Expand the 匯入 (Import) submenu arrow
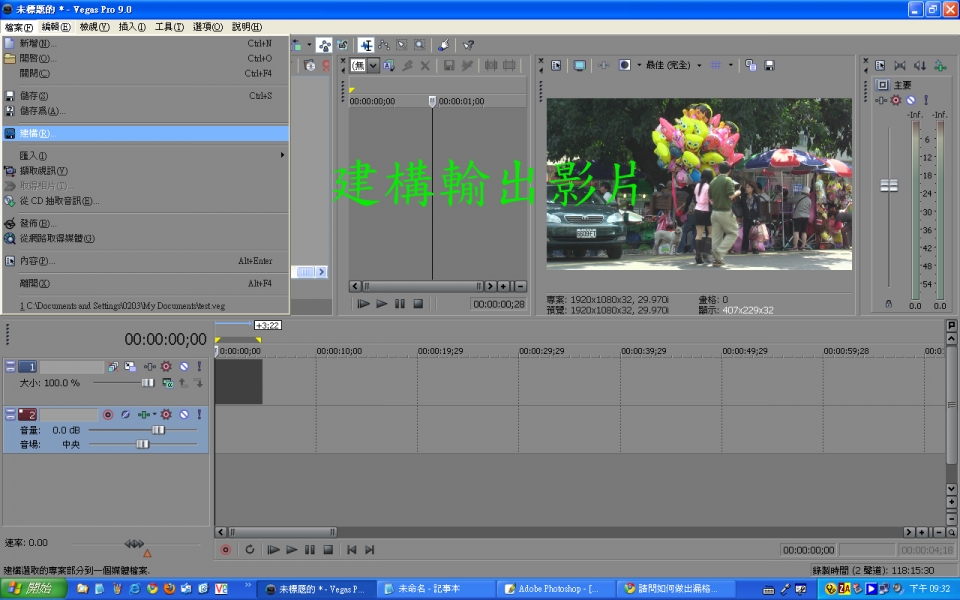The image size is (960, 600). [282, 155]
